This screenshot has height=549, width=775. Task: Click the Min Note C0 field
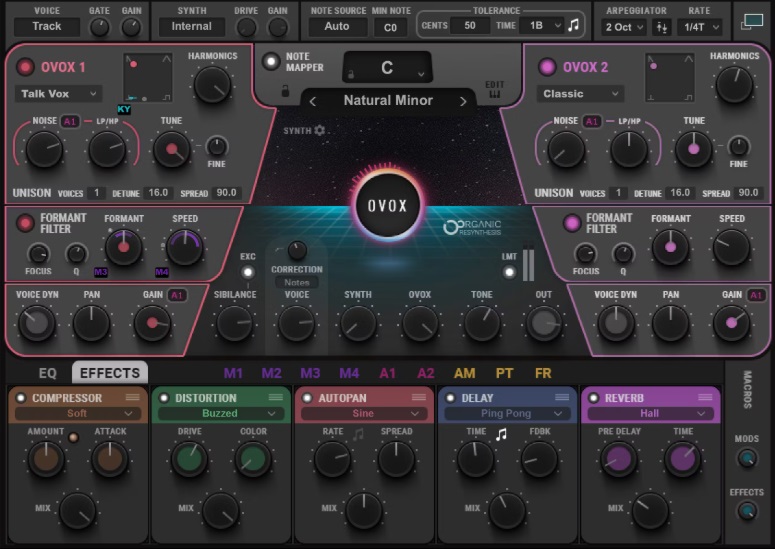tap(390, 27)
